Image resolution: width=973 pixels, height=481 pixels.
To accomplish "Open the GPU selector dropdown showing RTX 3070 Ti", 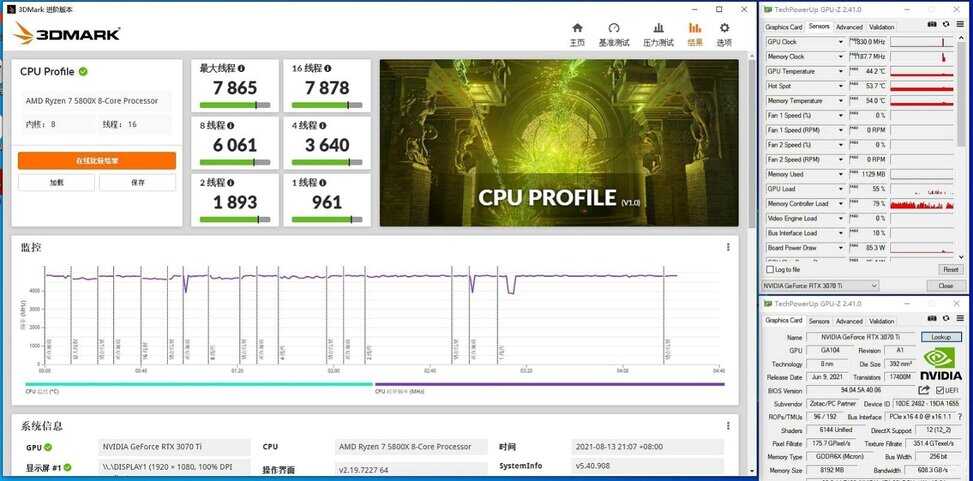I will [x=820, y=285].
